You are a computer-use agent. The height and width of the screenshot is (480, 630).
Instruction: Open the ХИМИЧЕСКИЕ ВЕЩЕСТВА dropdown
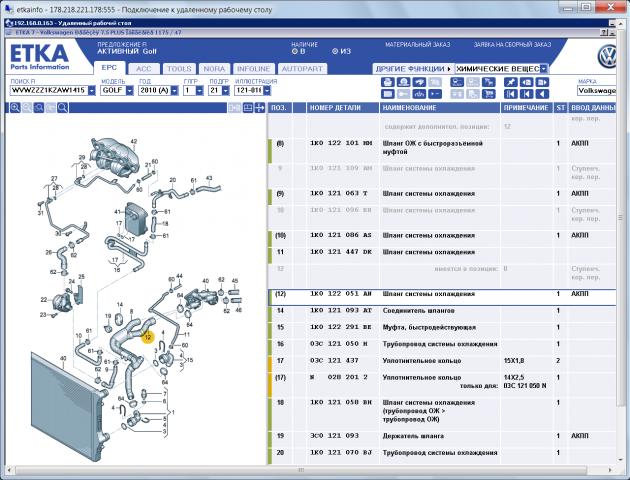544,69
